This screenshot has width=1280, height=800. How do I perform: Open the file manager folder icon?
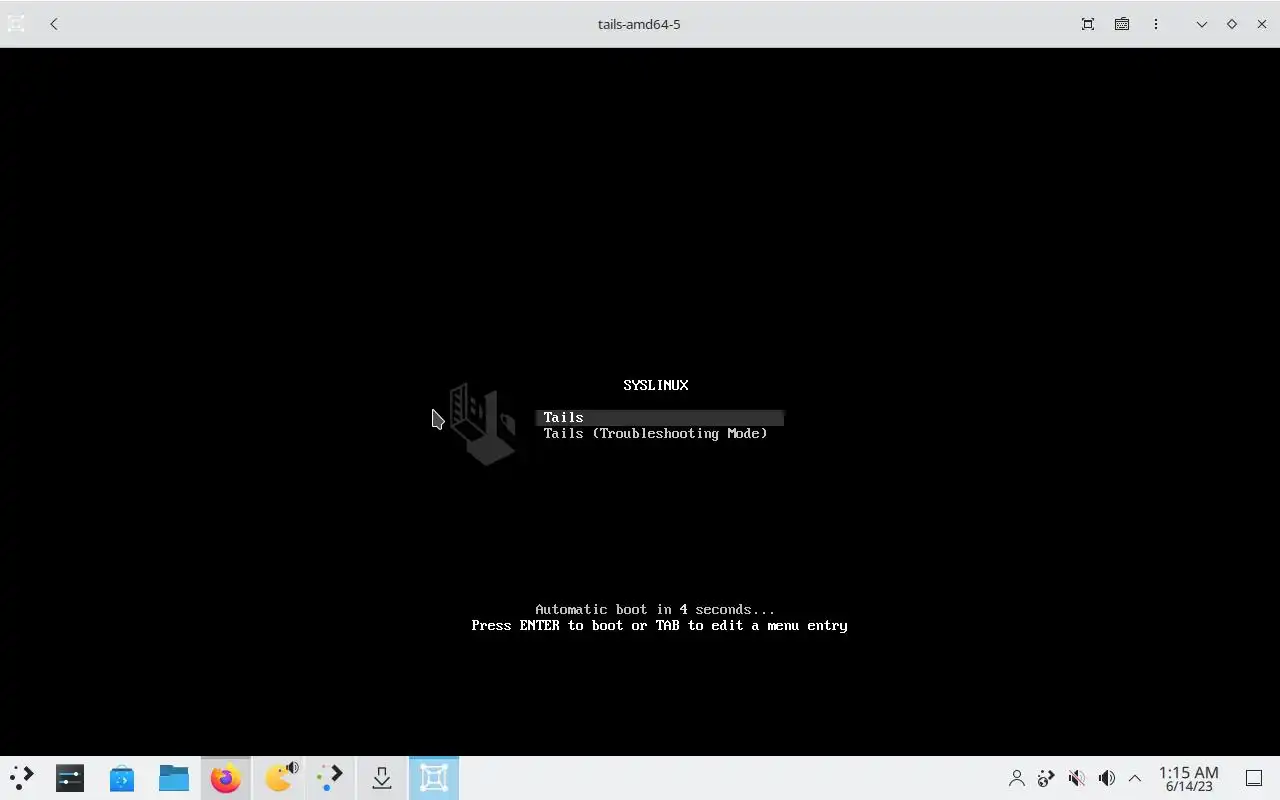pos(174,778)
